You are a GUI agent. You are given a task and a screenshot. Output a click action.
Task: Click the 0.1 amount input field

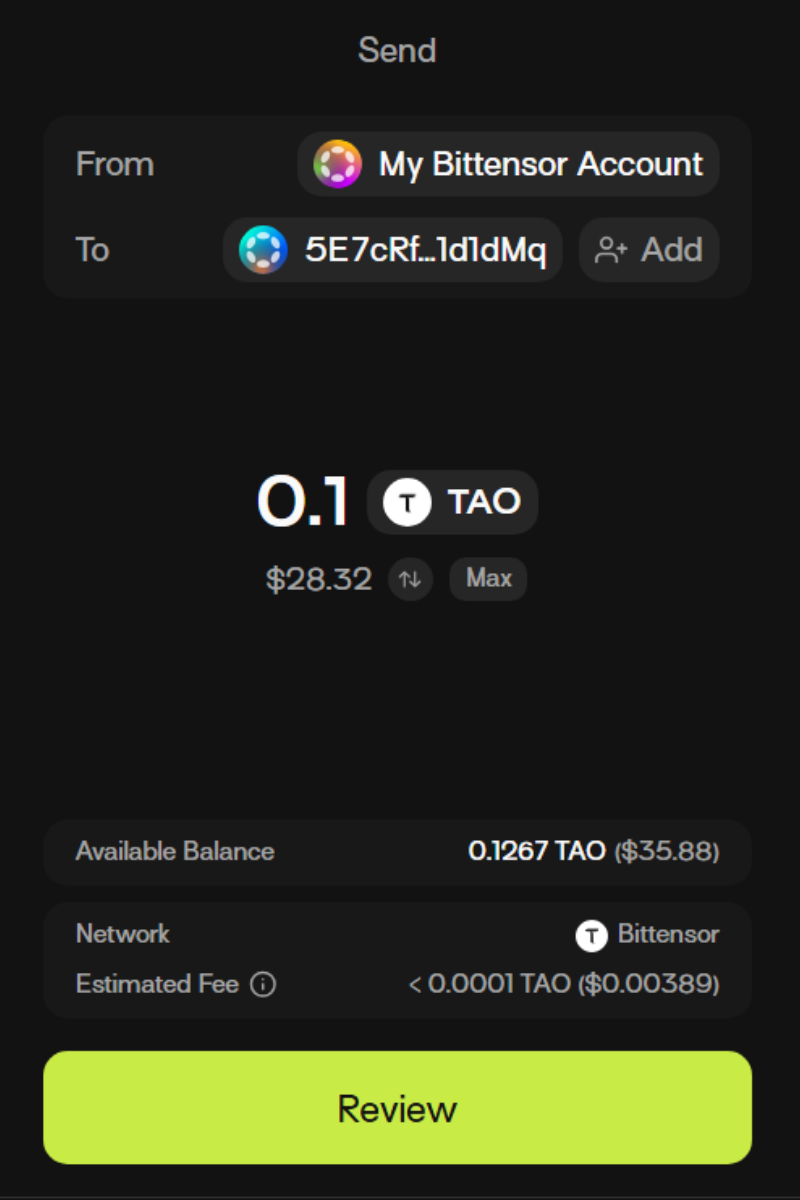(x=303, y=502)
